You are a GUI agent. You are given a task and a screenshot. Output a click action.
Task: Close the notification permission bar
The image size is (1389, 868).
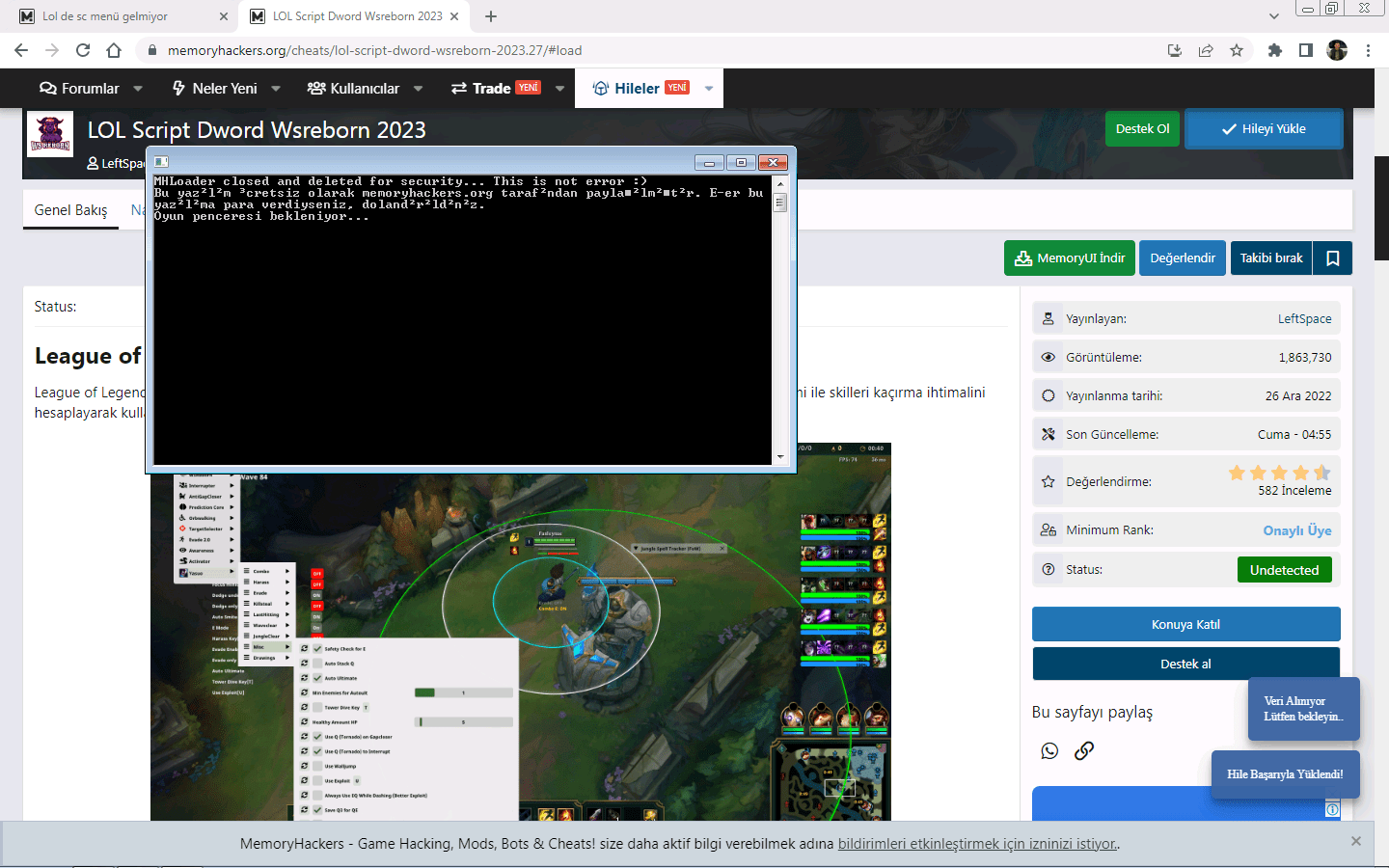[1356, 841]
